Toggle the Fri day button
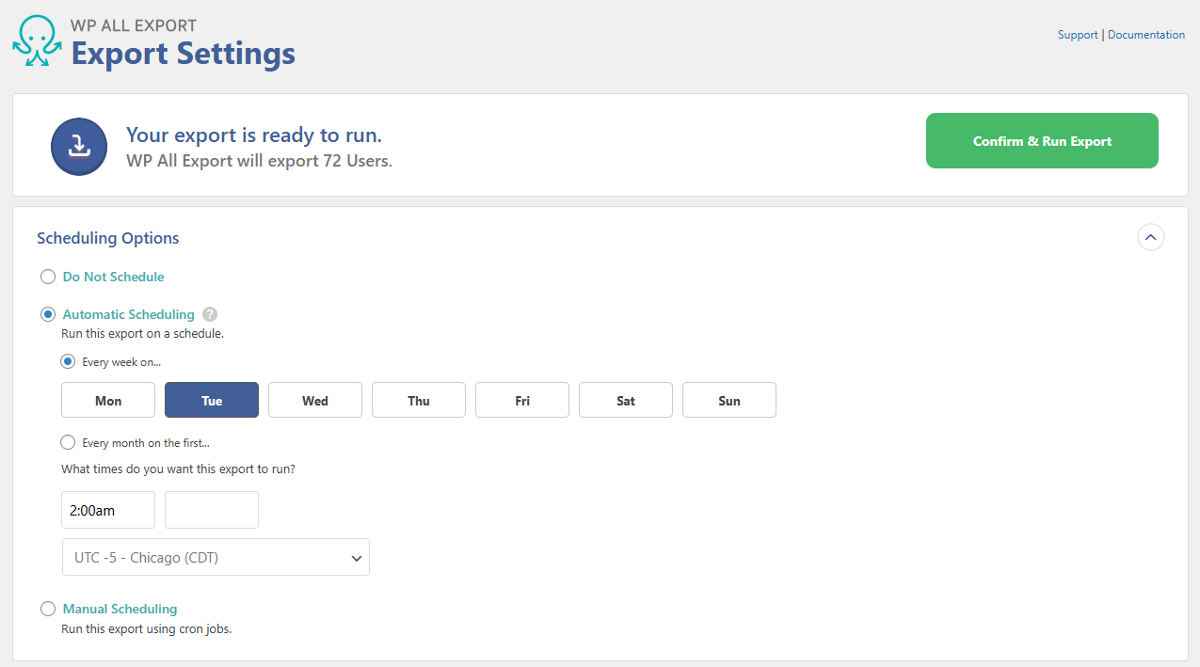 coord(522,400)
